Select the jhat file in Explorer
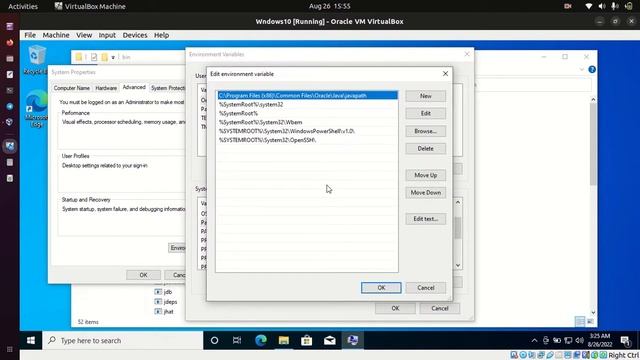The height and width of the screenshot is (360, 640). point(164,312)
